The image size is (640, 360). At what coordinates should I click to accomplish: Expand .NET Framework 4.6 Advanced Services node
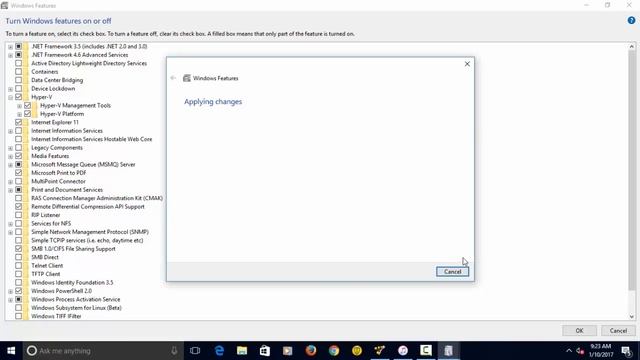[x=10, y=55]
